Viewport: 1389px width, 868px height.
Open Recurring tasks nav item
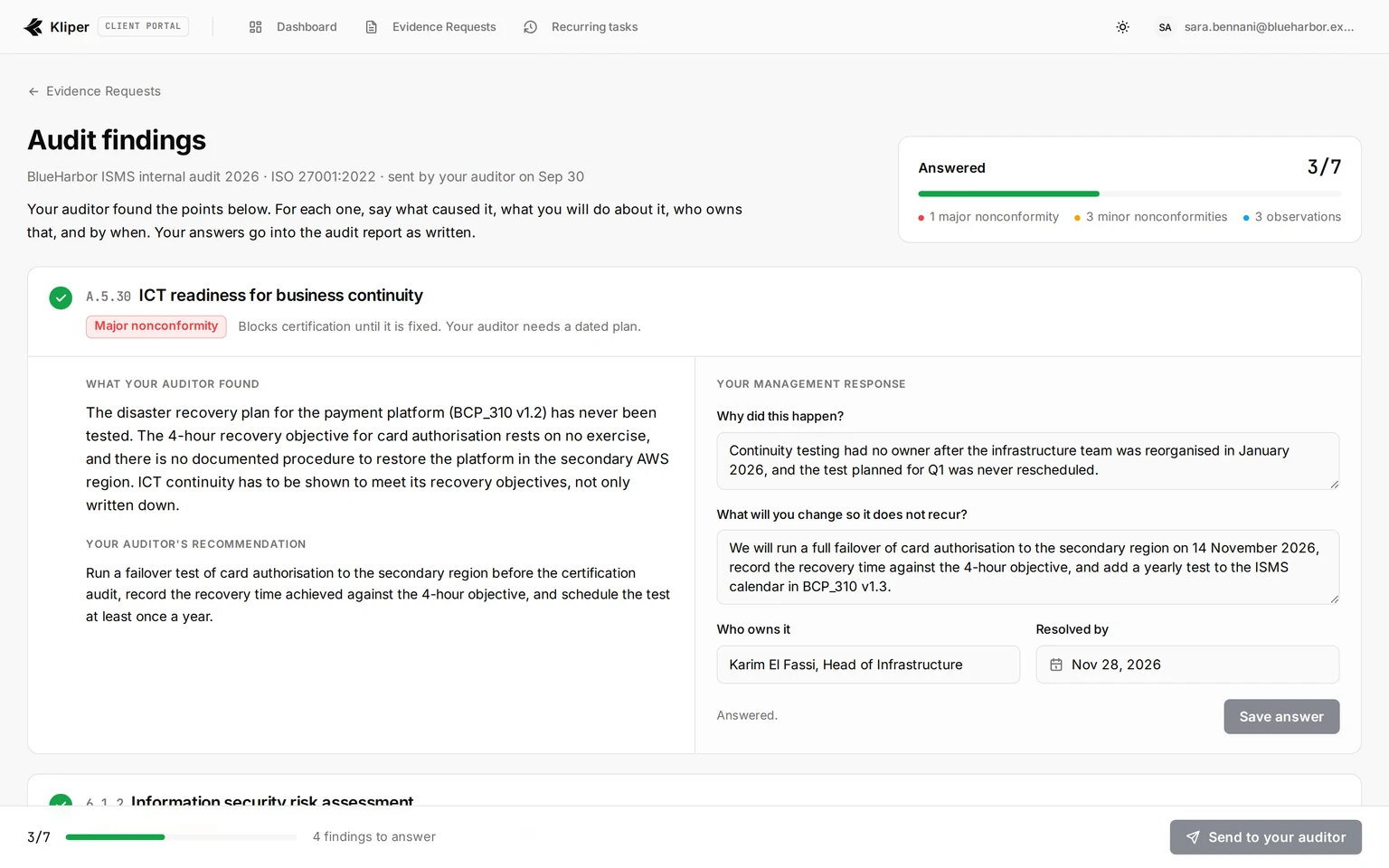[581, 27]
